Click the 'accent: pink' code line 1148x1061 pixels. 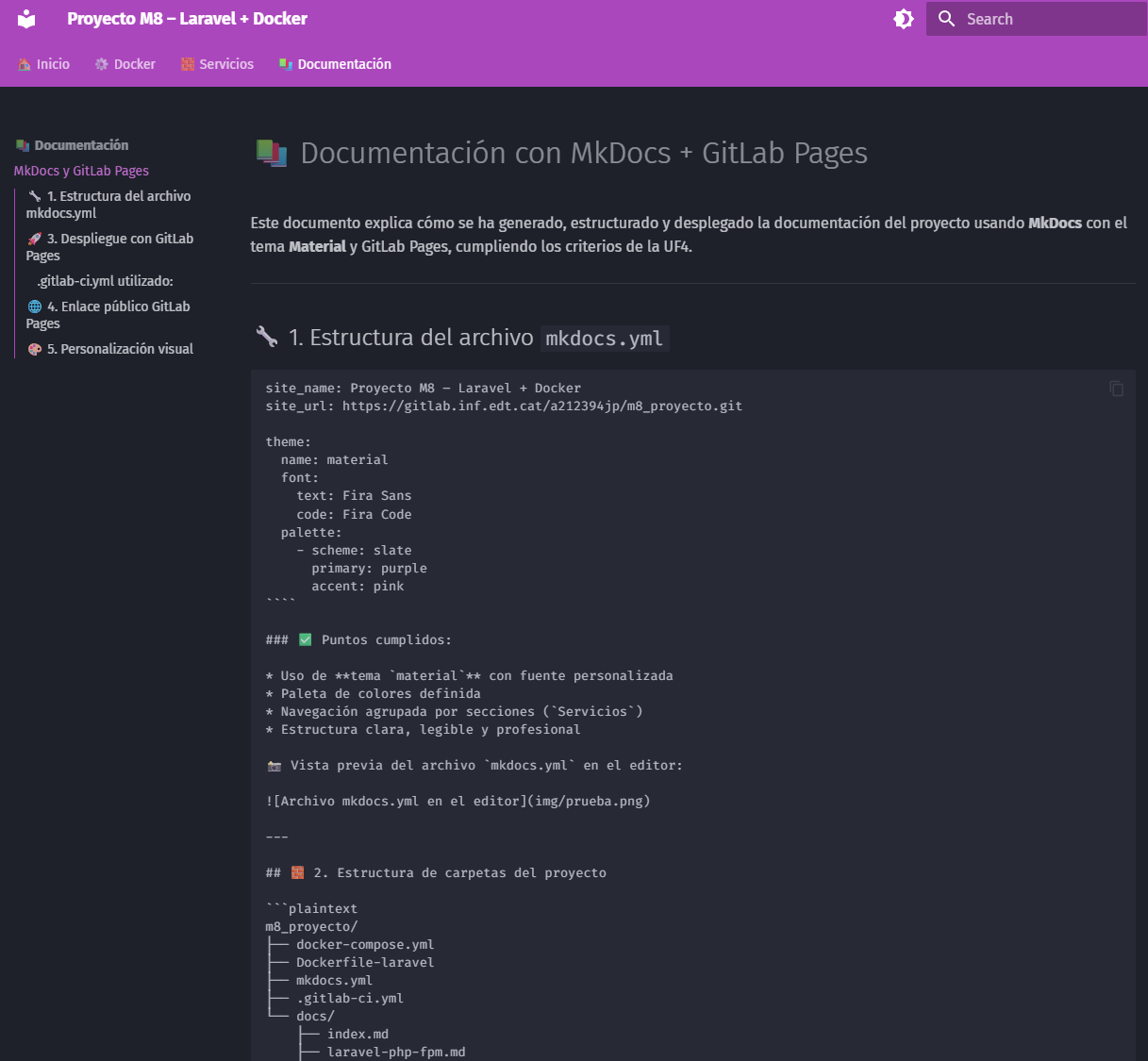click(358, 587)
